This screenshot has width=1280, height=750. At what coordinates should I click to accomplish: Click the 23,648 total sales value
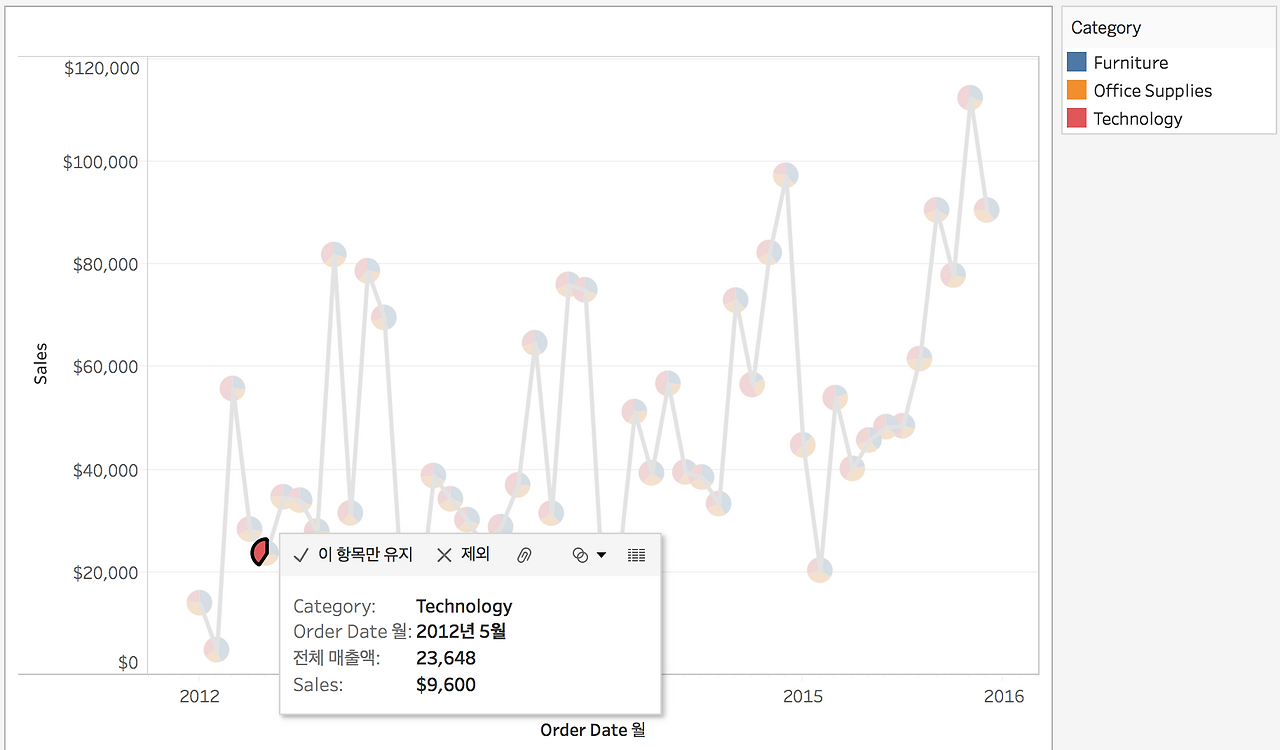click(x=446, y=658)
